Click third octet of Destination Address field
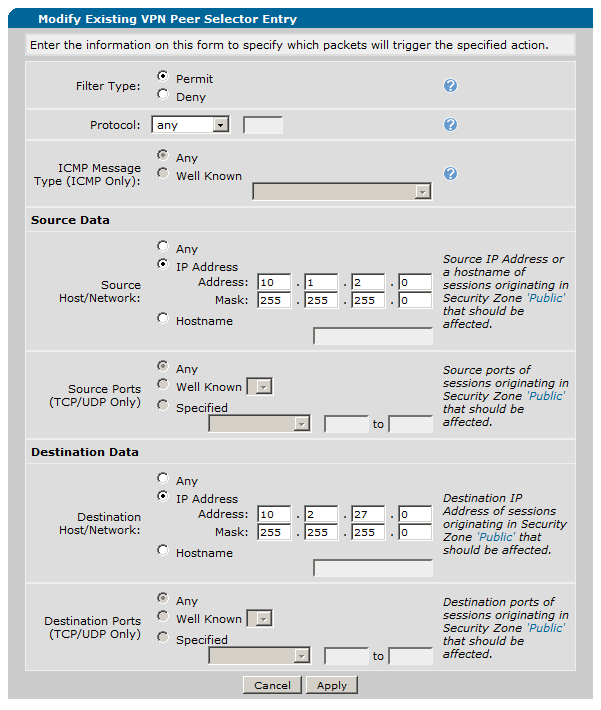 [369, 515]
